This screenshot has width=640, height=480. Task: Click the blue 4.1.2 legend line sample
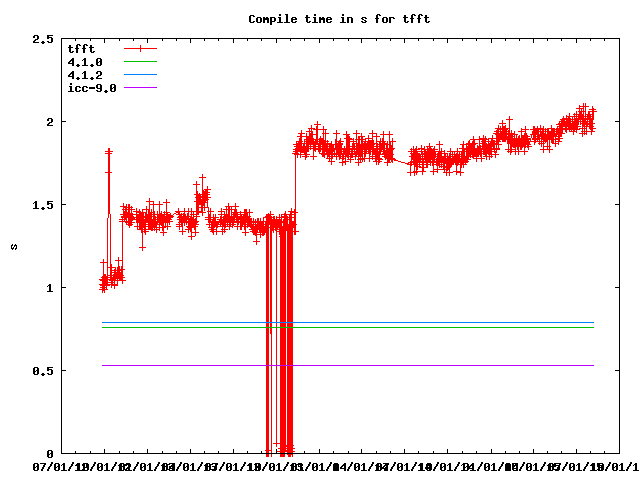click(141, 75)
